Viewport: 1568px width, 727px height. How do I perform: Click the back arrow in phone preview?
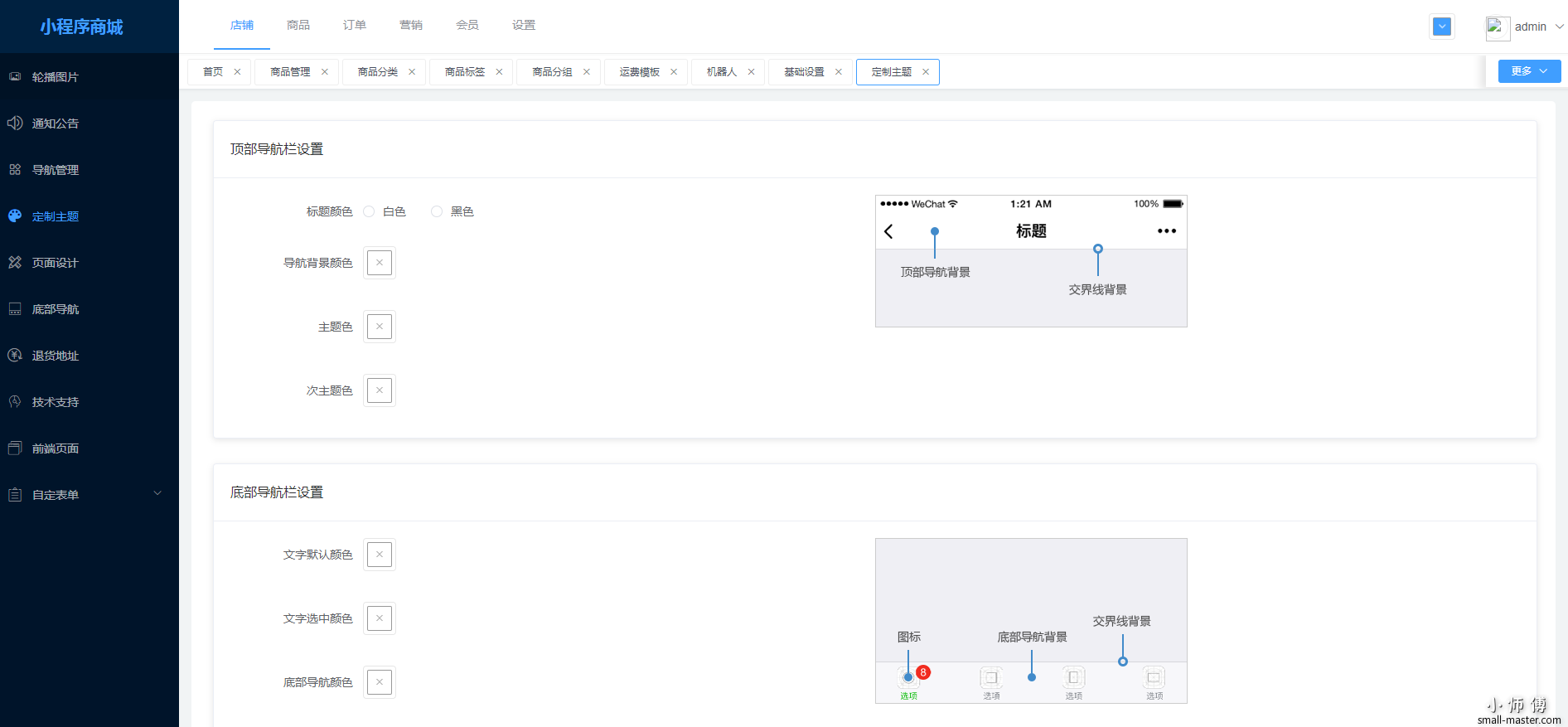pyautogui.click(x=888, y=231)
